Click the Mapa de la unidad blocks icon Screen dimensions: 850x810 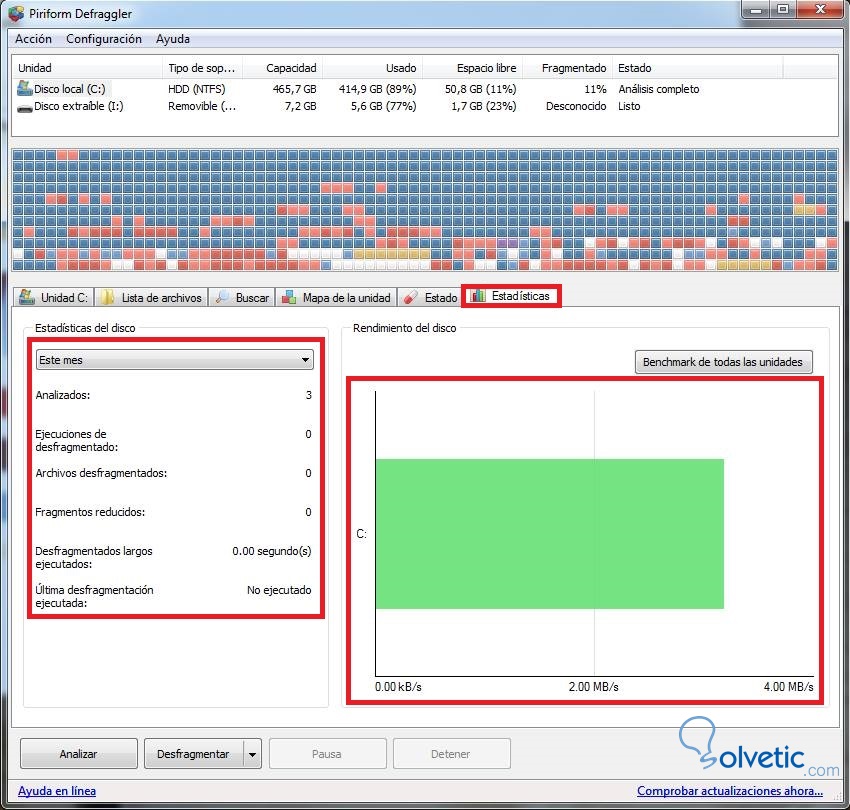289,297
